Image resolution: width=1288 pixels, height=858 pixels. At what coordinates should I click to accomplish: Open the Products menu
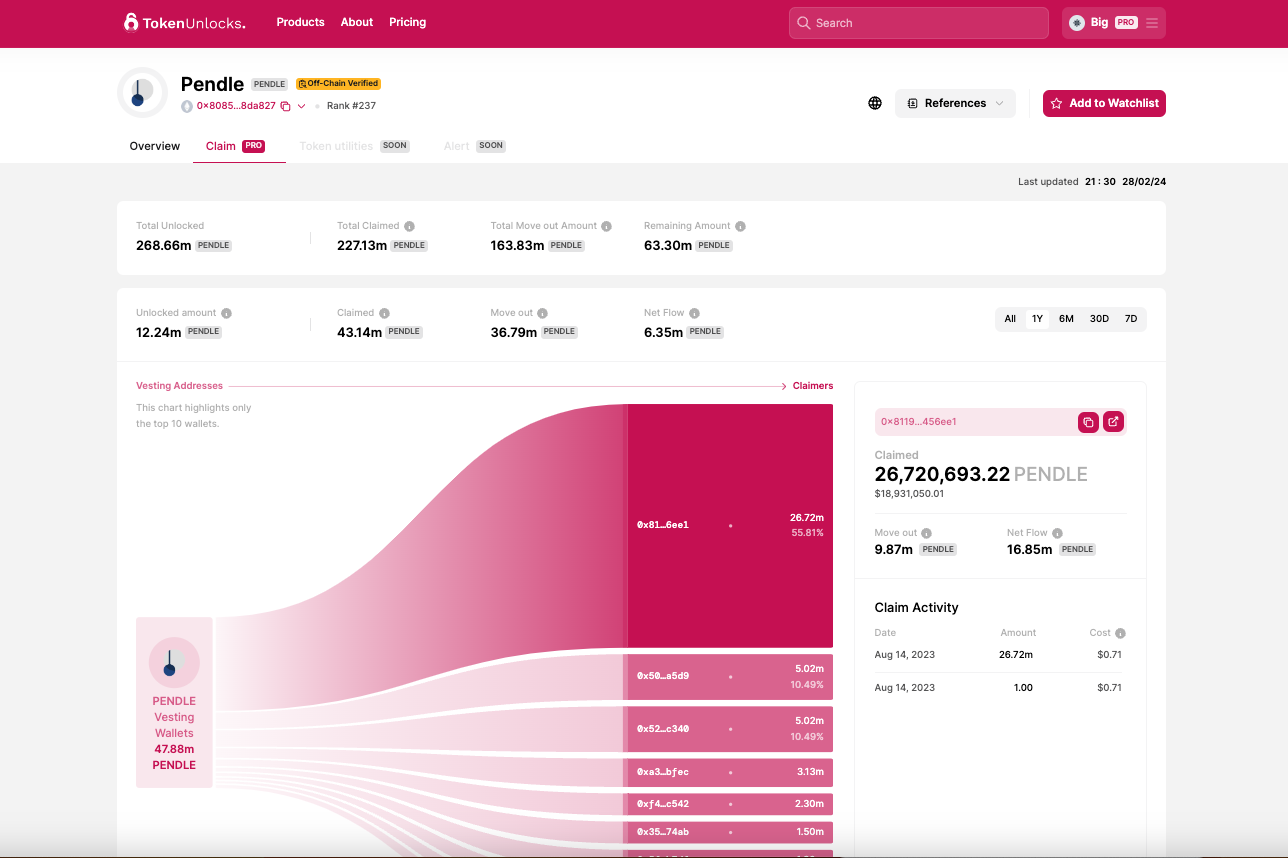300,22
